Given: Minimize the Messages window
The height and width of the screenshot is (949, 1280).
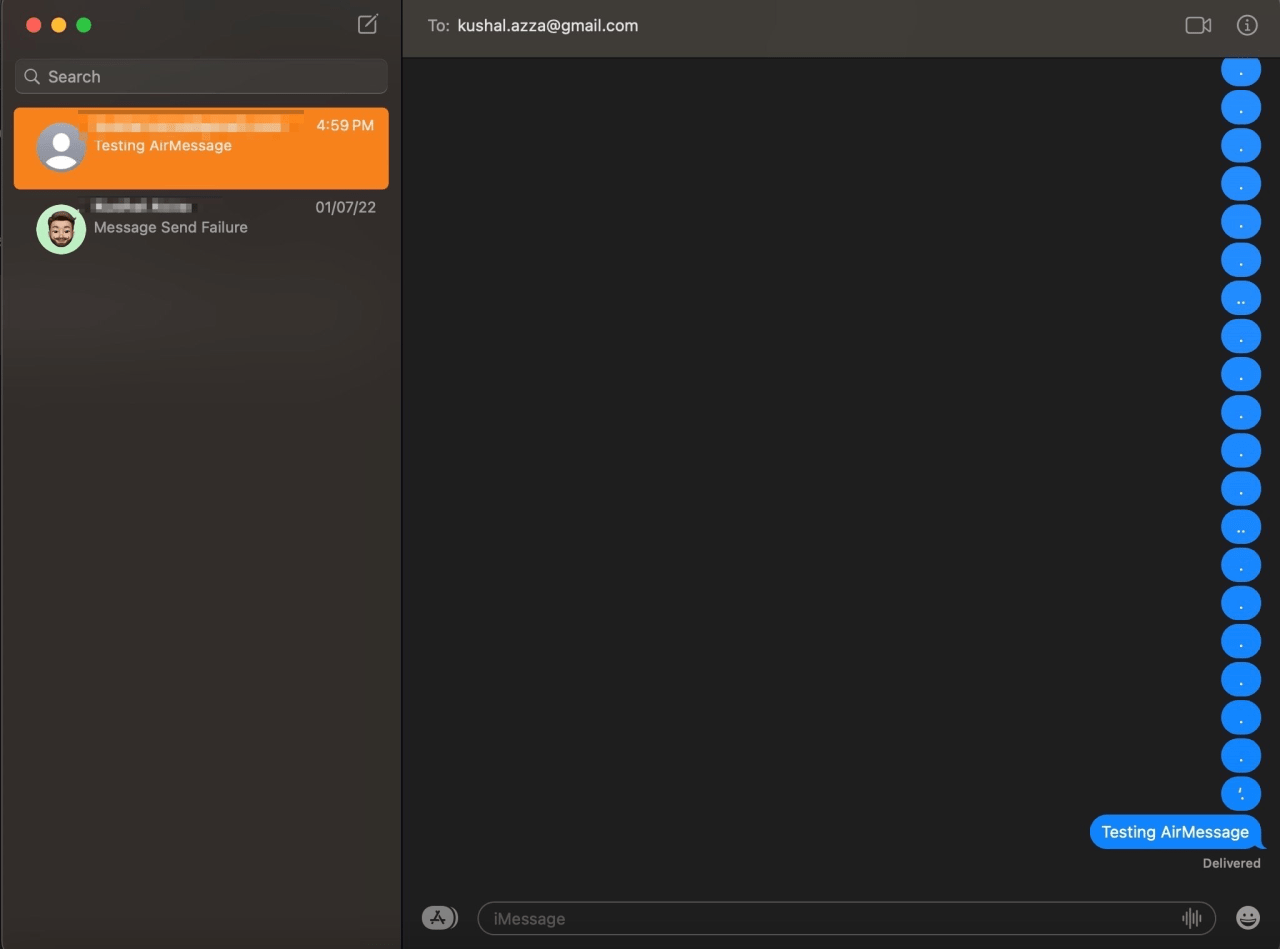Looking at the screenshot, I should pos(58,25).
